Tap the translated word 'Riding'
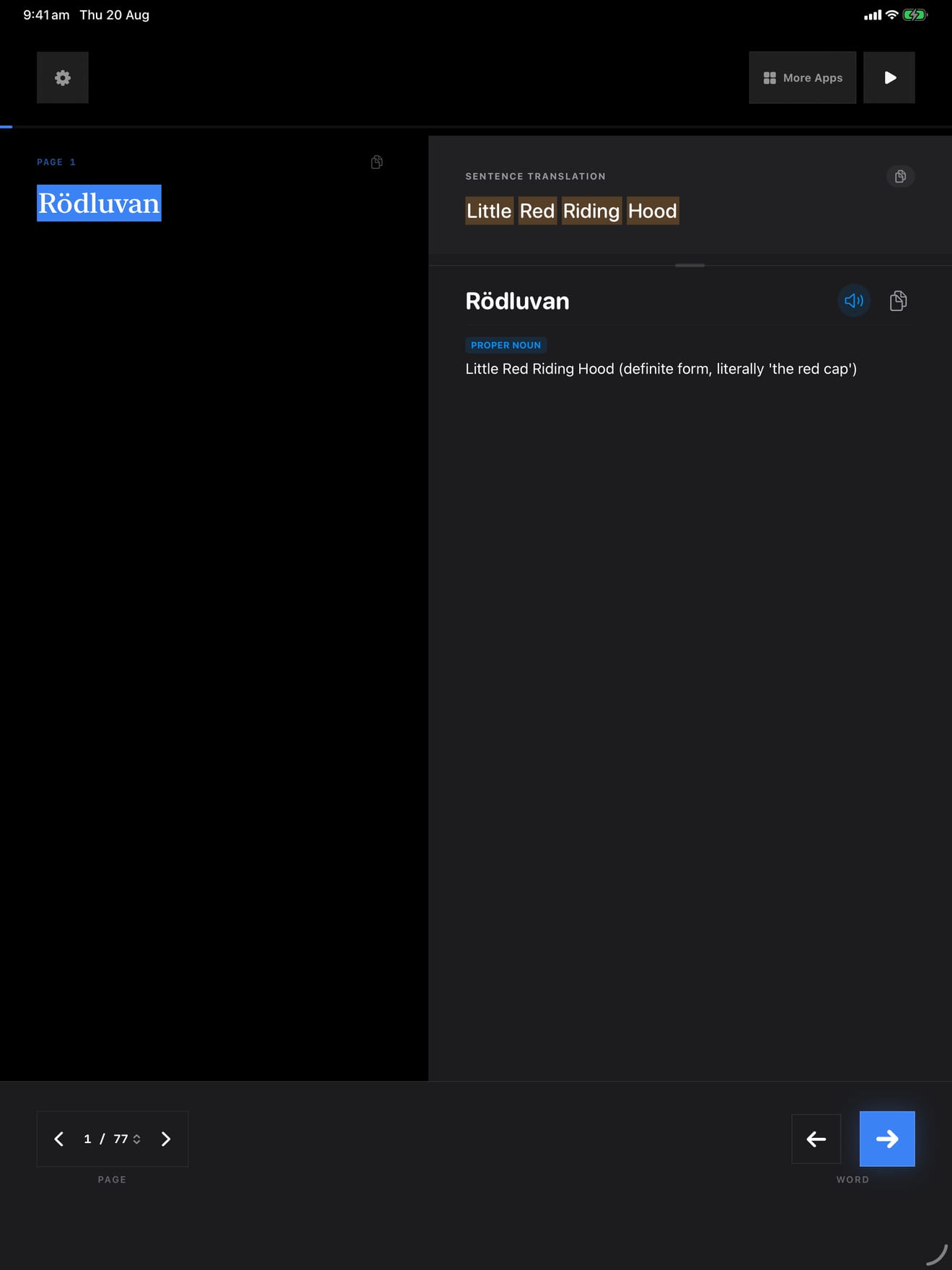The image size is (952, 1270). click(591, 211)
